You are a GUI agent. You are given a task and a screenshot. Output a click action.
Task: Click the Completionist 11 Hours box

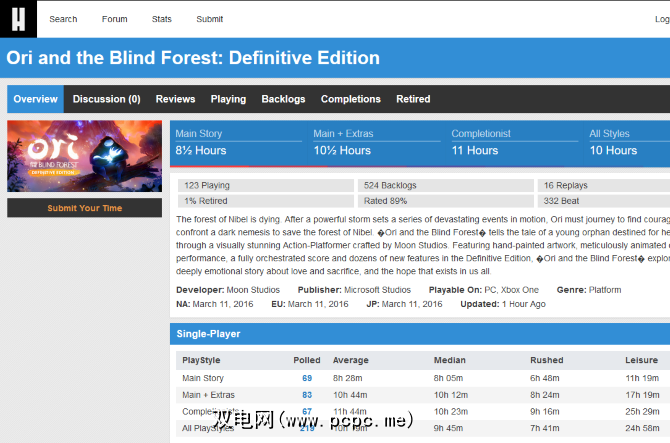pyautogui.click(x=515, y=143)
